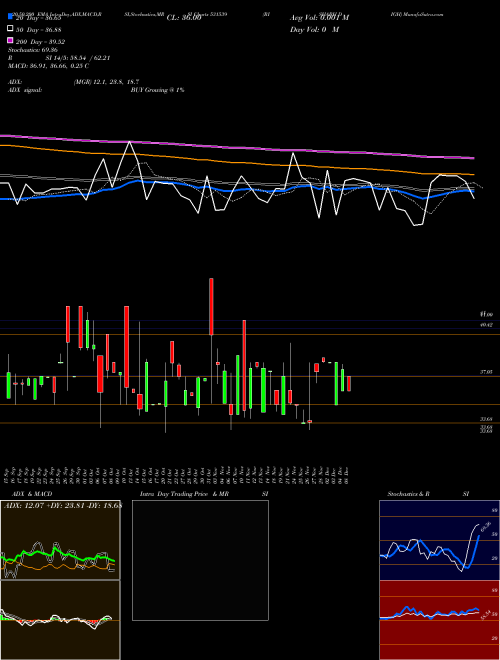Select the '50 Day = 36.88' legend text
The width and height of the screenshot is (500, 660).
tap(38, 30)
